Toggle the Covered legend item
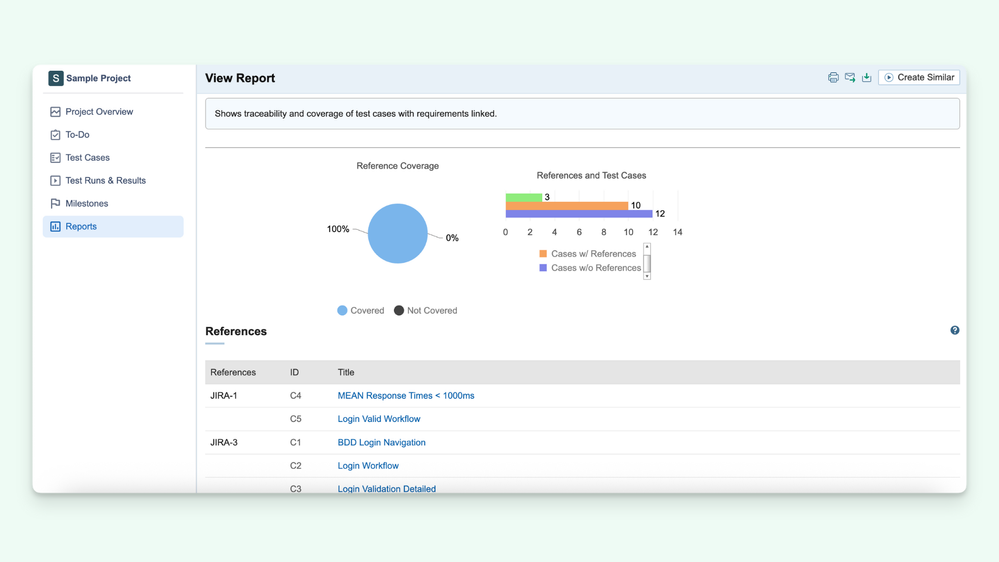The width and height of the screenshot is (999, 562). [361, 311]
